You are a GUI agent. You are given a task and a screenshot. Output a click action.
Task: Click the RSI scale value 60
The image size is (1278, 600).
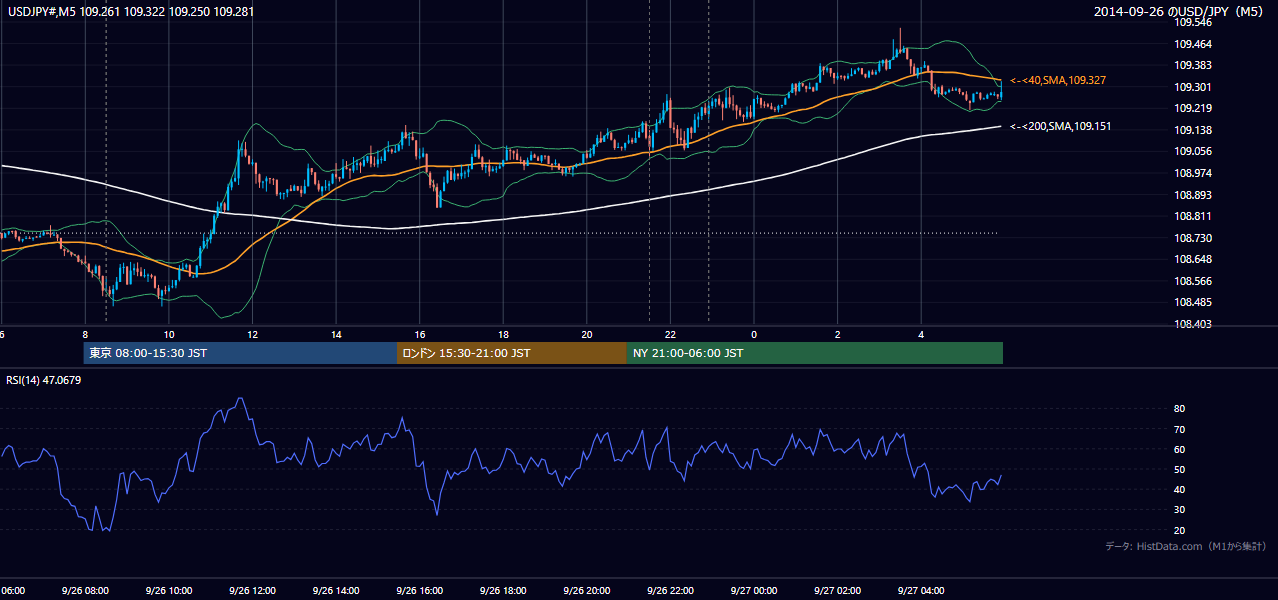pos(1179,449)
